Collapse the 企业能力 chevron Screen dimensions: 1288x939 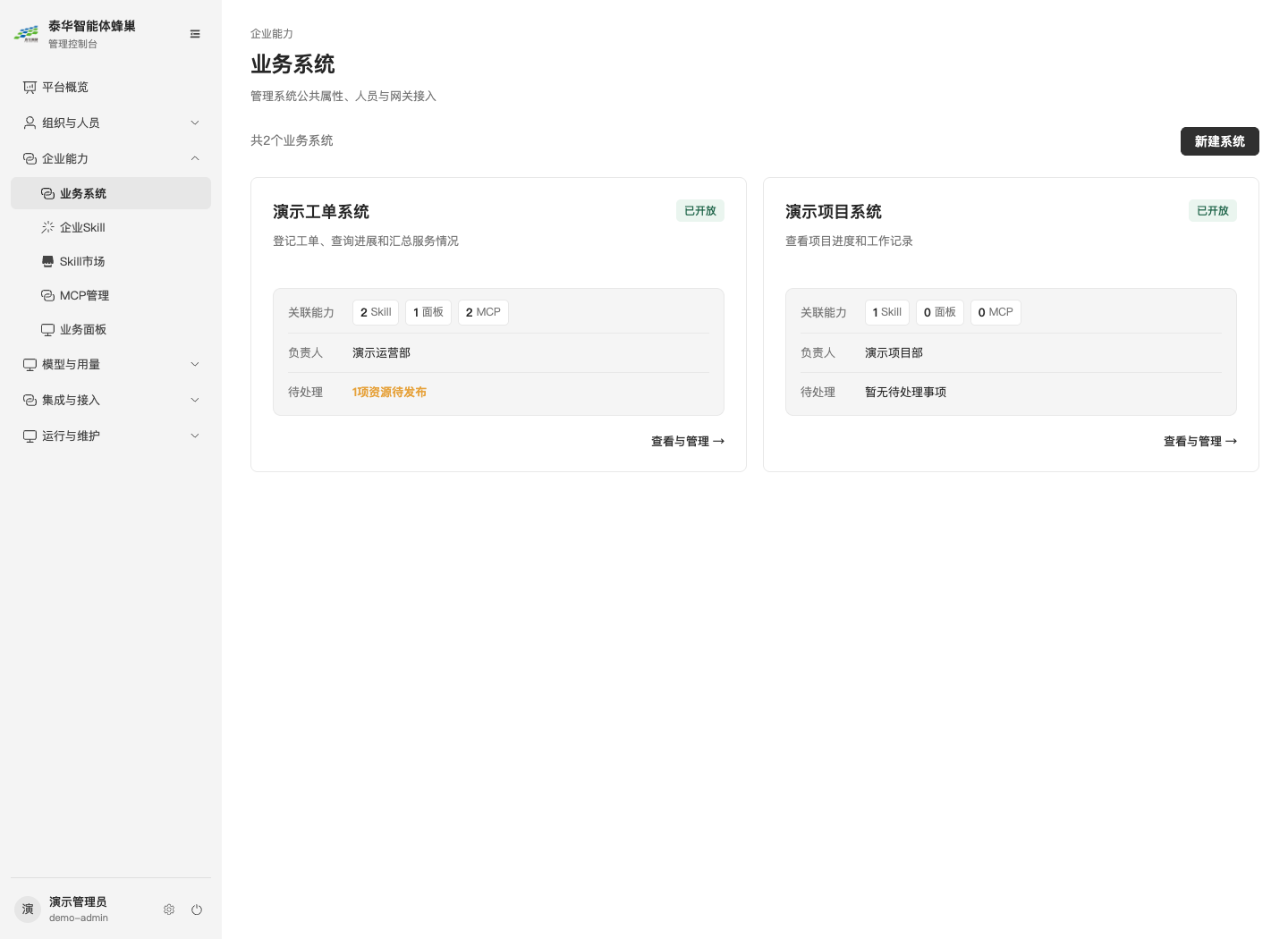[195, 158]
